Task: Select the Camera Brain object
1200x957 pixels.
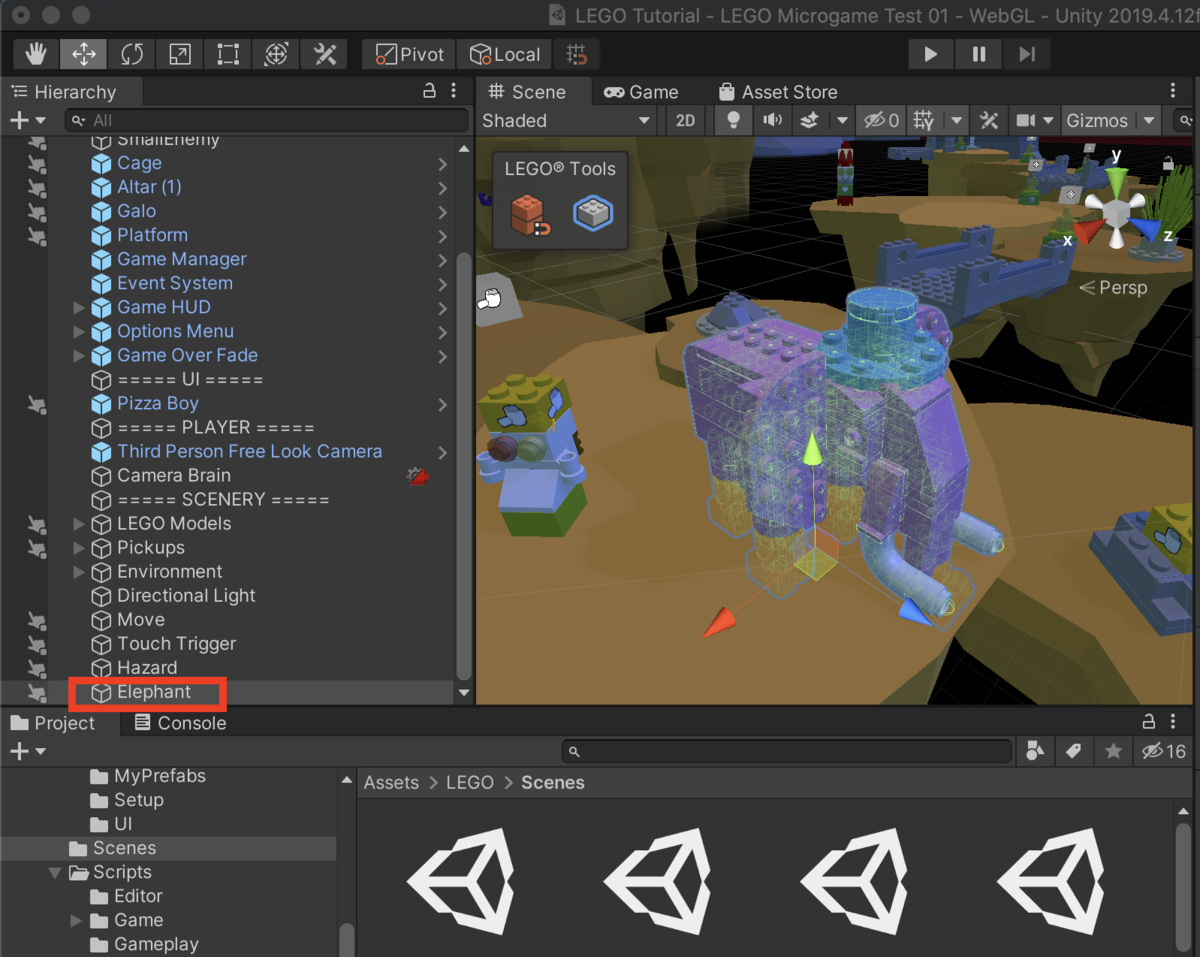Action: [x=174, y=475]
